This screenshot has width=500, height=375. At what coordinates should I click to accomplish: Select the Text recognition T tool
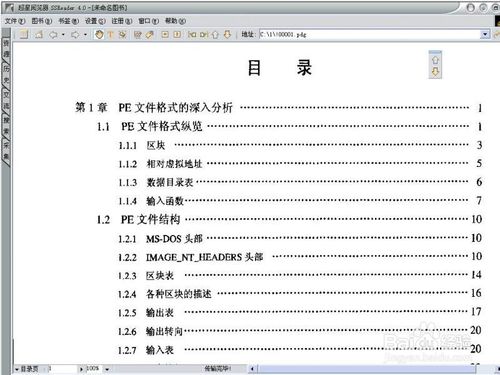(x=111, y=34)
